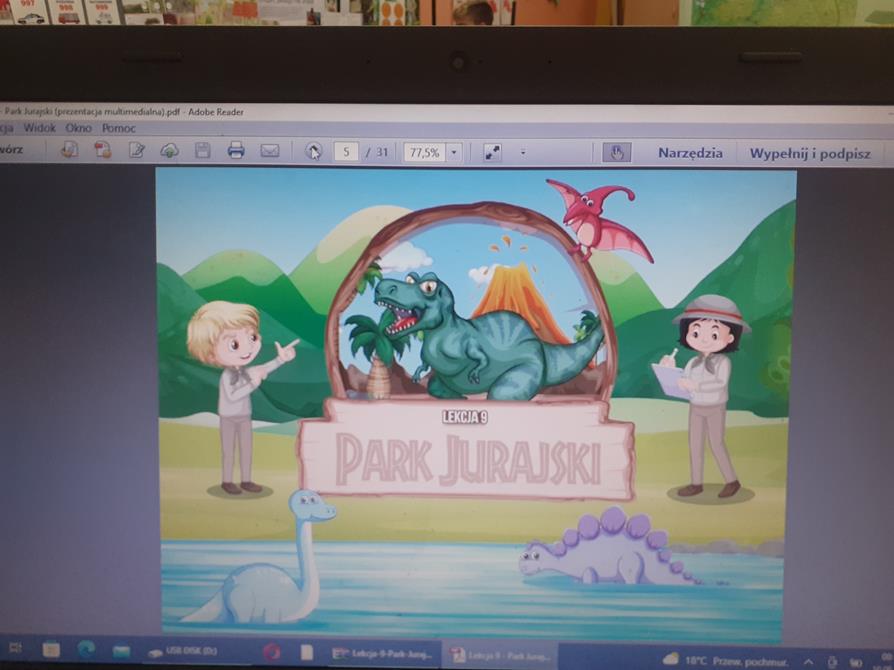Open the Microsoft Edge taskbar icon
The height and width of the screenshot is (670, 894).
pyautogui.click(x=86, y=651)
